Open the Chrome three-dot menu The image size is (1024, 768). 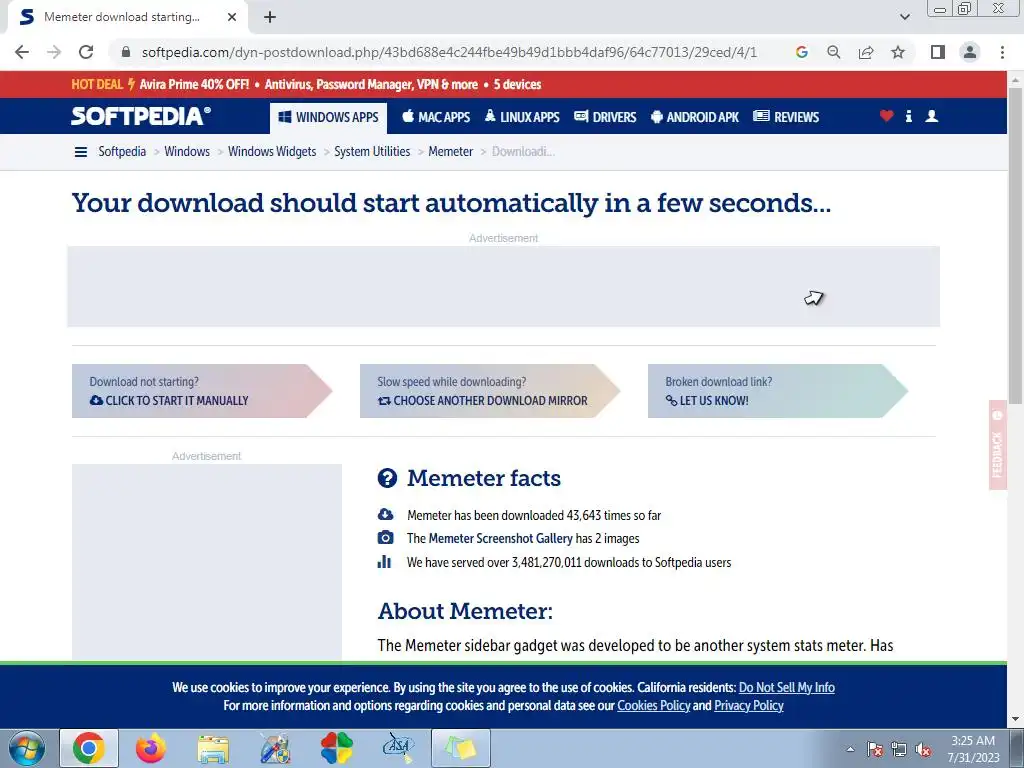[x=1002, y=52]
